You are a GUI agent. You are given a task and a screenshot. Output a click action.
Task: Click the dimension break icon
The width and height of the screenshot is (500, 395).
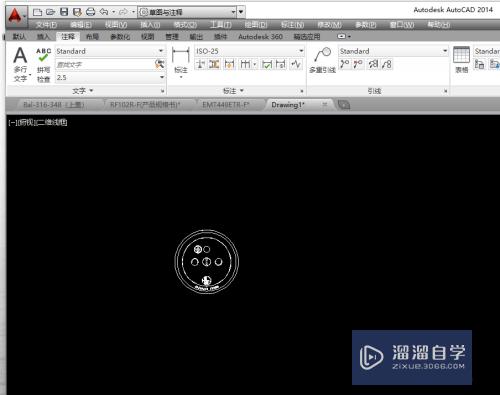point(200,64)
